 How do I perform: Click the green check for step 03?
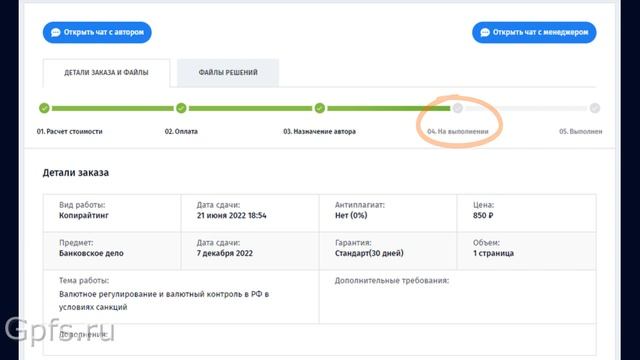(x=320, y=108)
